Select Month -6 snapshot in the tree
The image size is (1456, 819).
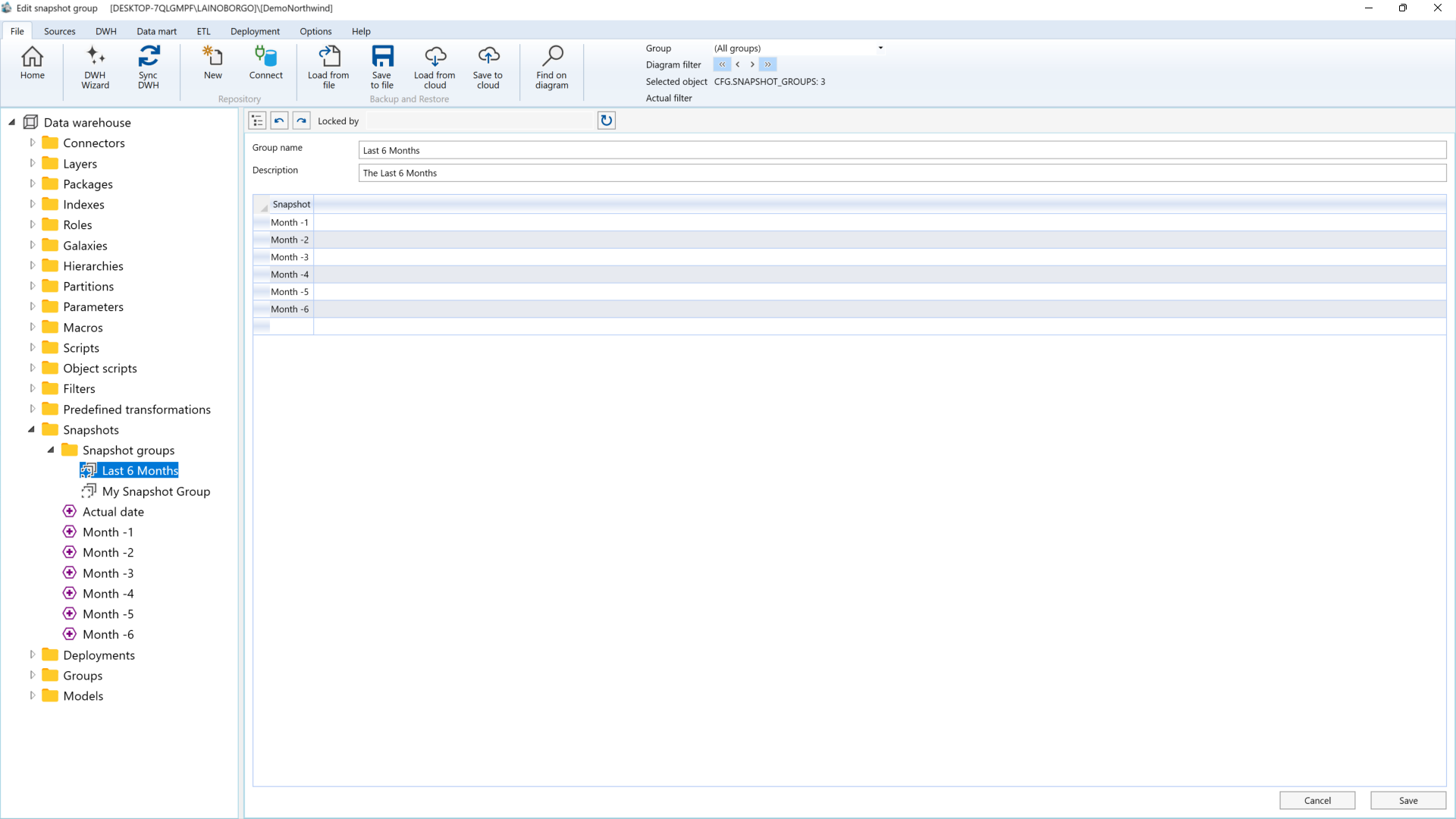tap(108, 635)
